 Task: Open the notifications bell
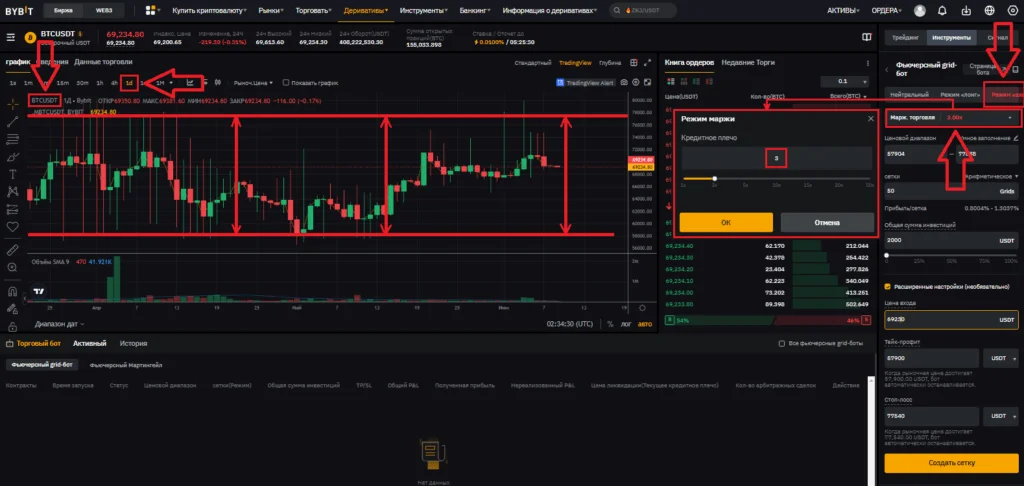pyautogui.click(x=942, y=10)
